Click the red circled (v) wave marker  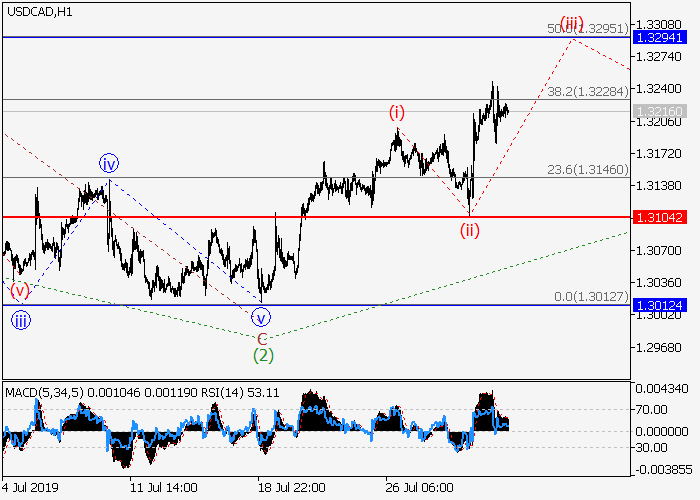(20, 291)
